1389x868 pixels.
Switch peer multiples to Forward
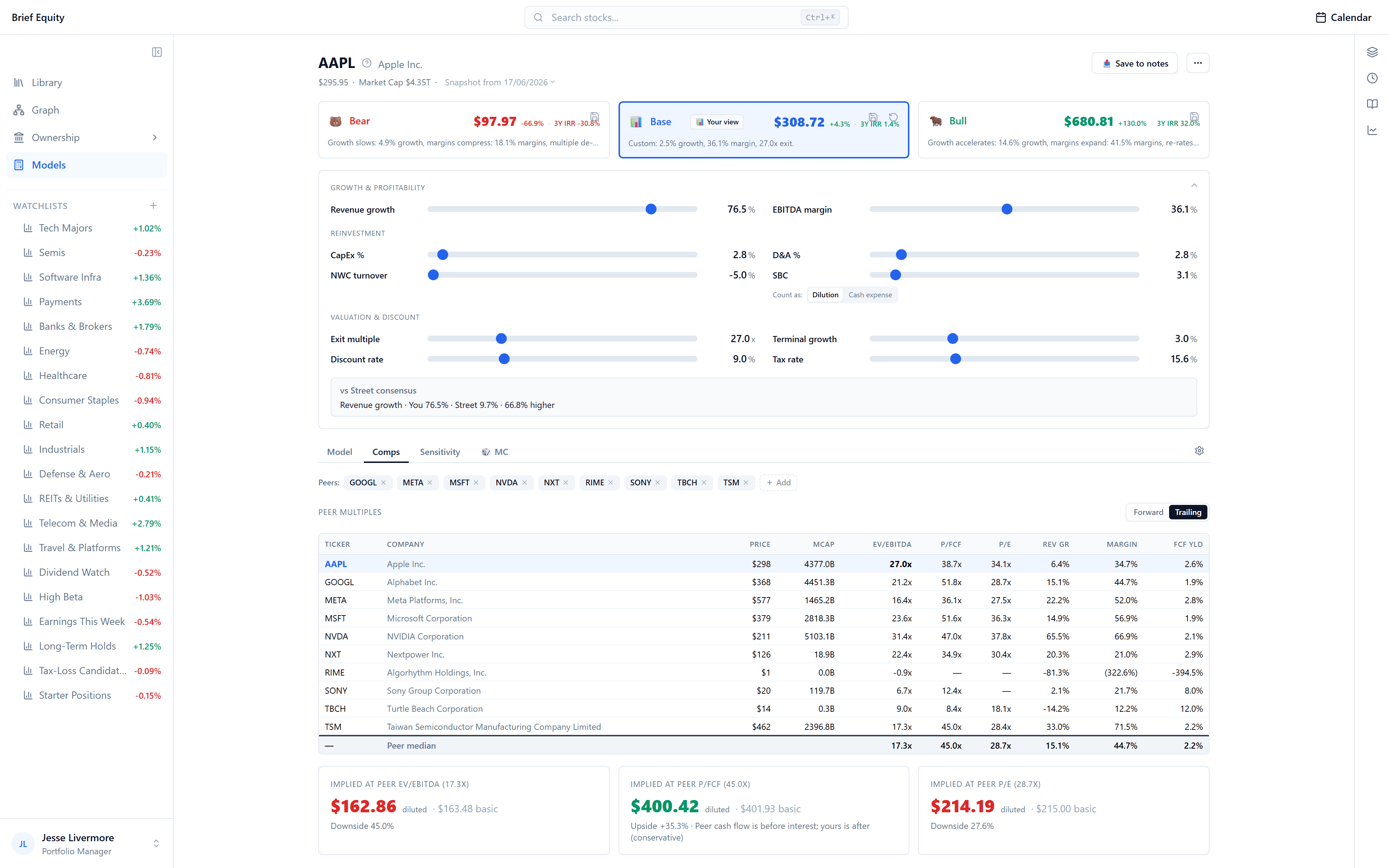point(1148,512)
